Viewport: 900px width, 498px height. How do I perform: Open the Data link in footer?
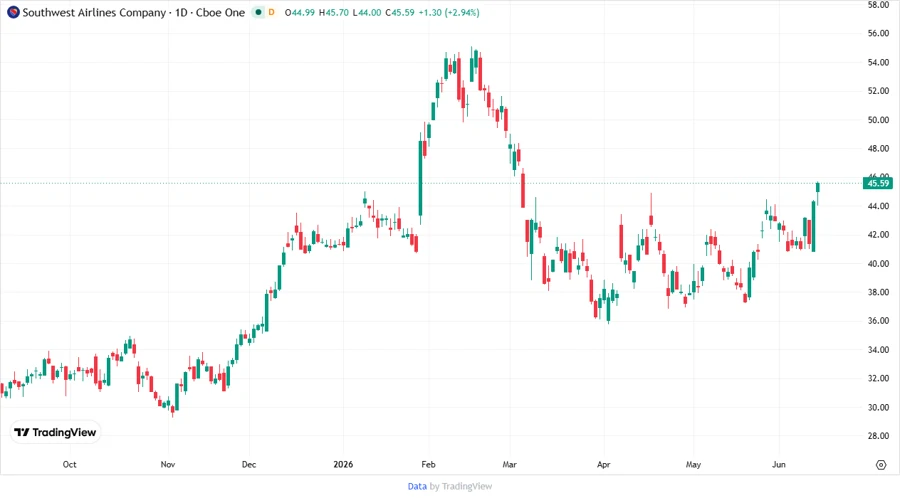pos(417,486)
